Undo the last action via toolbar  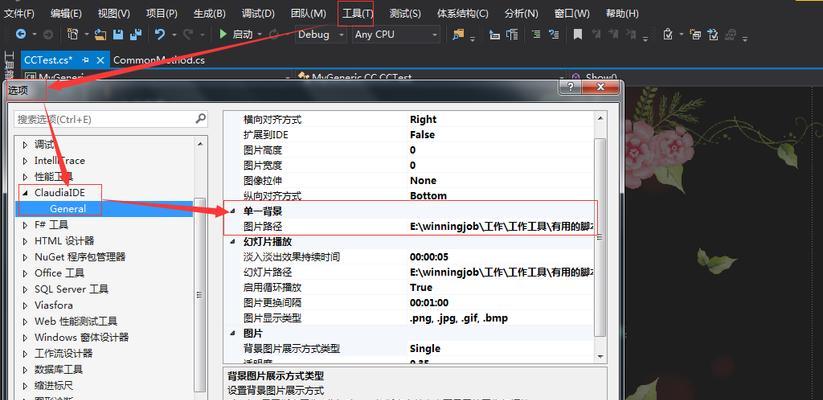160,34
